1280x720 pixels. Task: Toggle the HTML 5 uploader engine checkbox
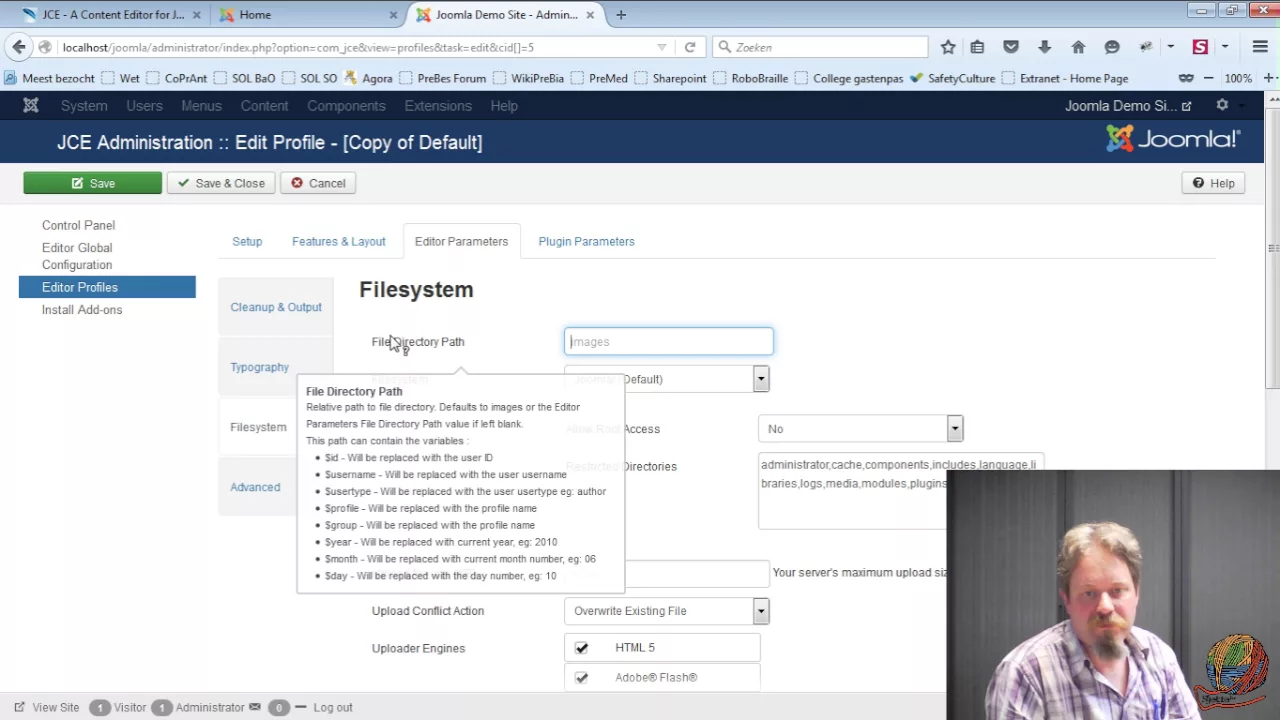pyautogui.click(x=581, y=648)
